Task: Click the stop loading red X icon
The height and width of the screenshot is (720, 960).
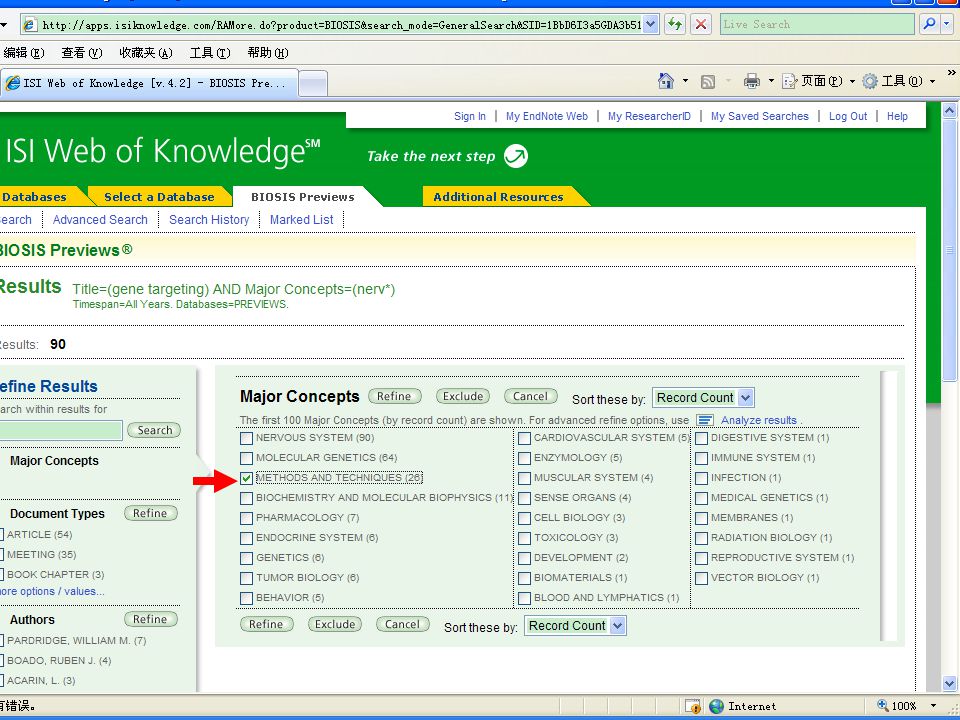Action: 701,24
